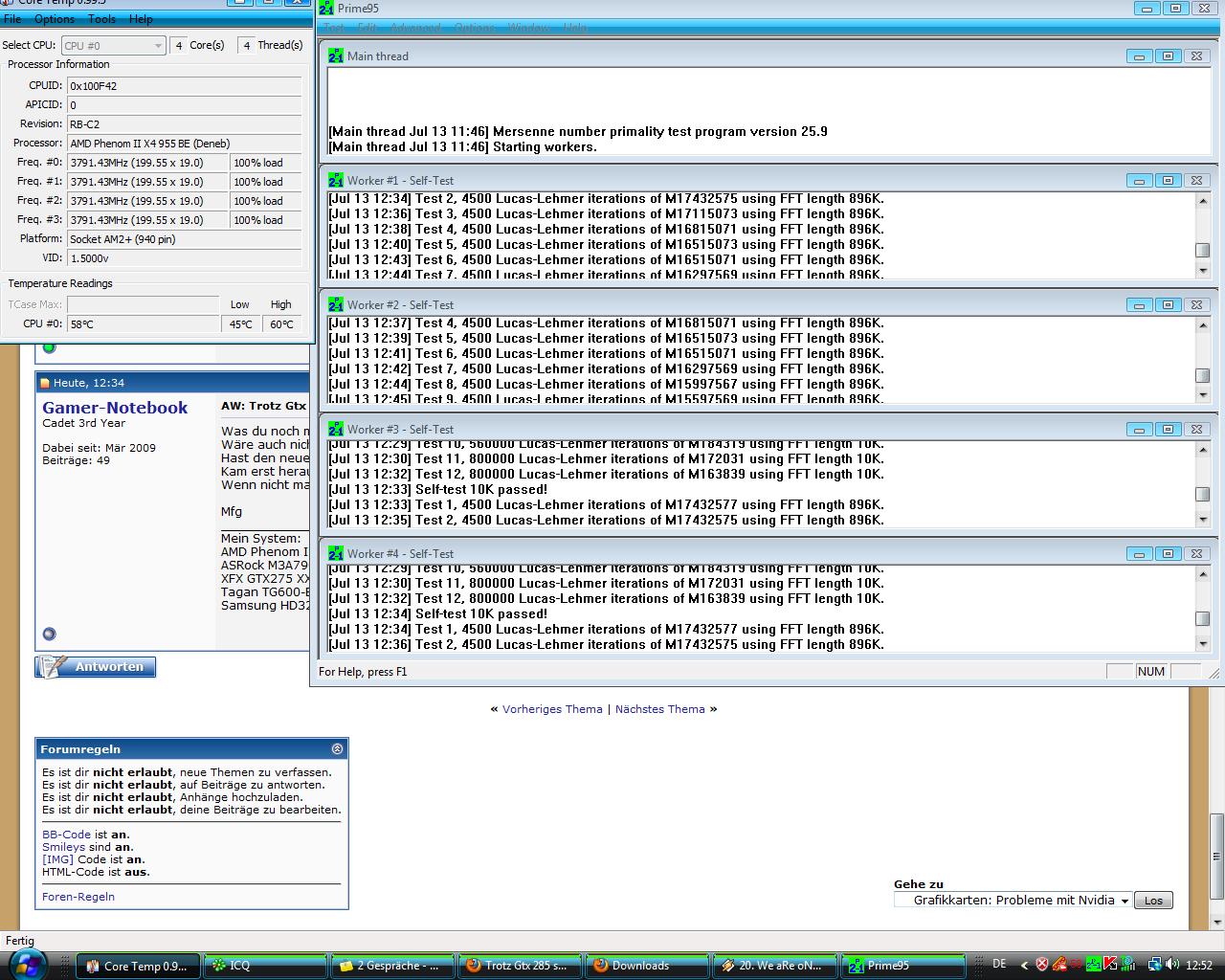The height and width of the screenshot is (980, 1225).
Task: Open the Prime95 Advanced menu
Action: pyautogui.click(x=414, y=28)
